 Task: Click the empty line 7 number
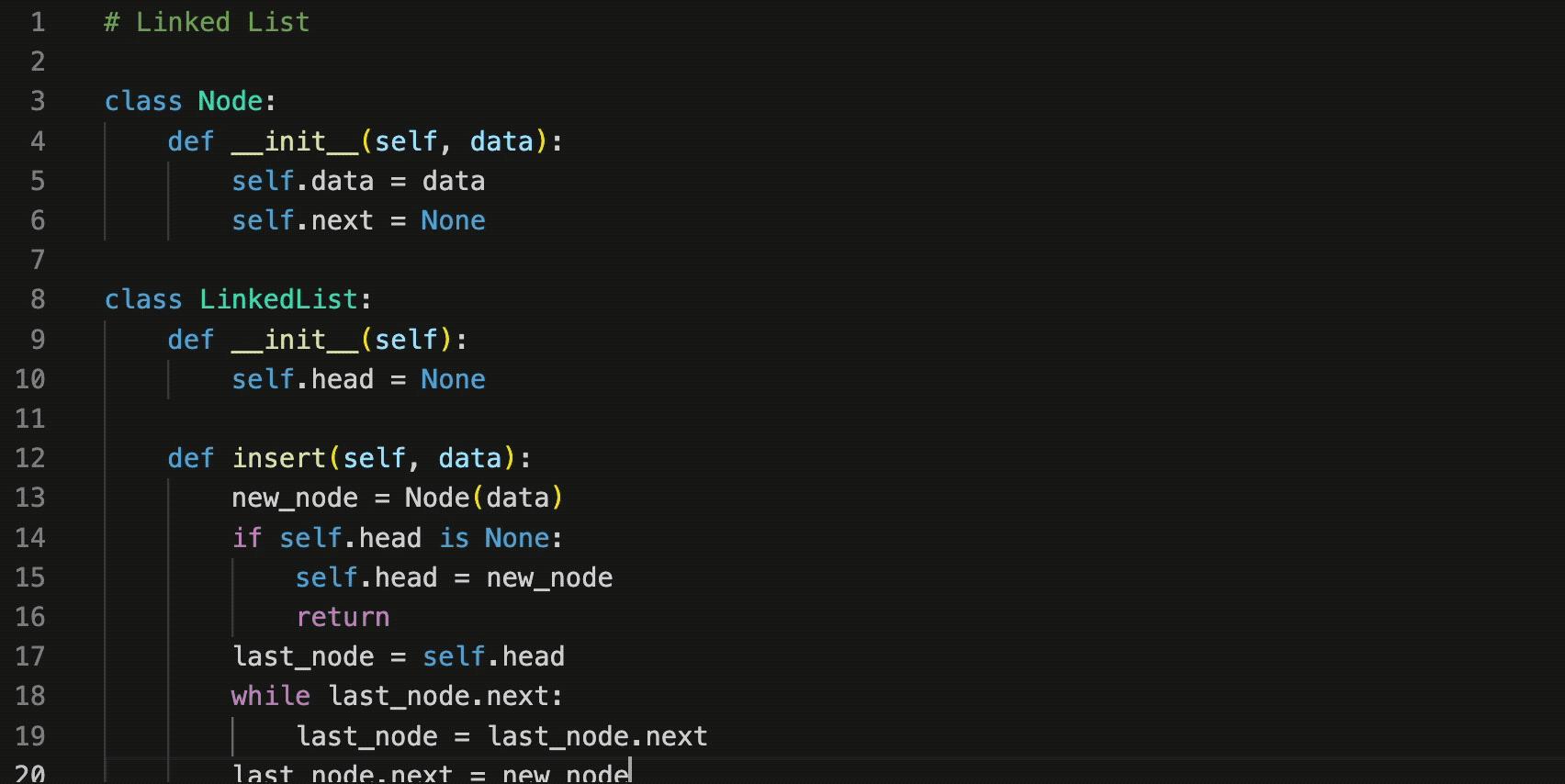[x=37, y=260]
